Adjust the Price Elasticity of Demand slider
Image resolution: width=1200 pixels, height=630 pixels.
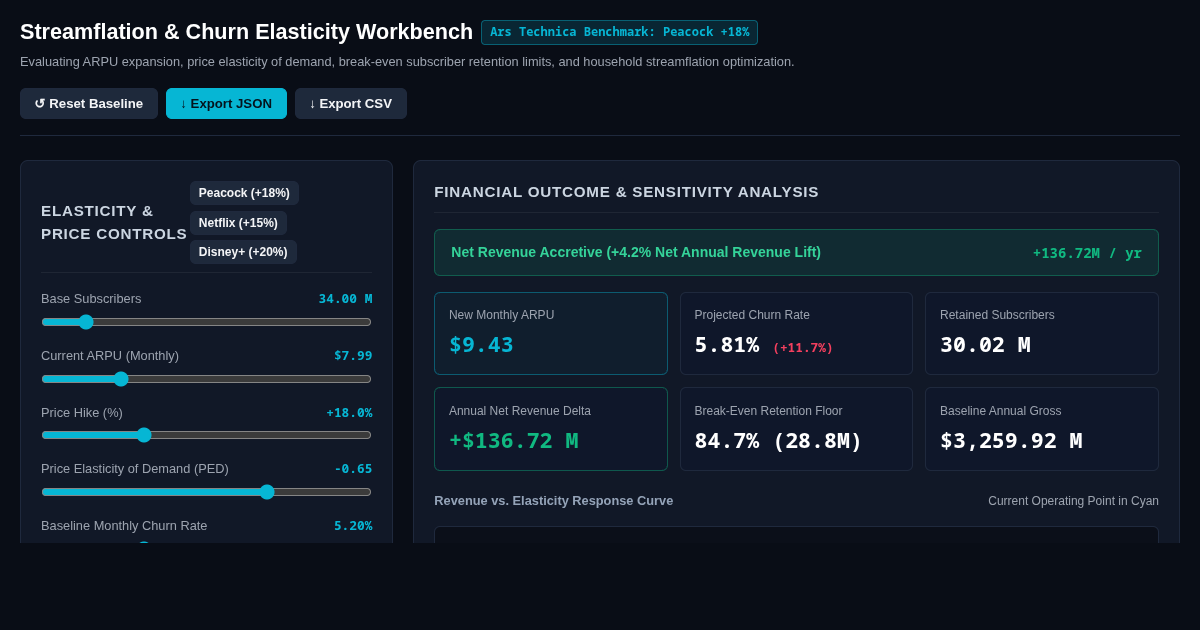point(206,492)
